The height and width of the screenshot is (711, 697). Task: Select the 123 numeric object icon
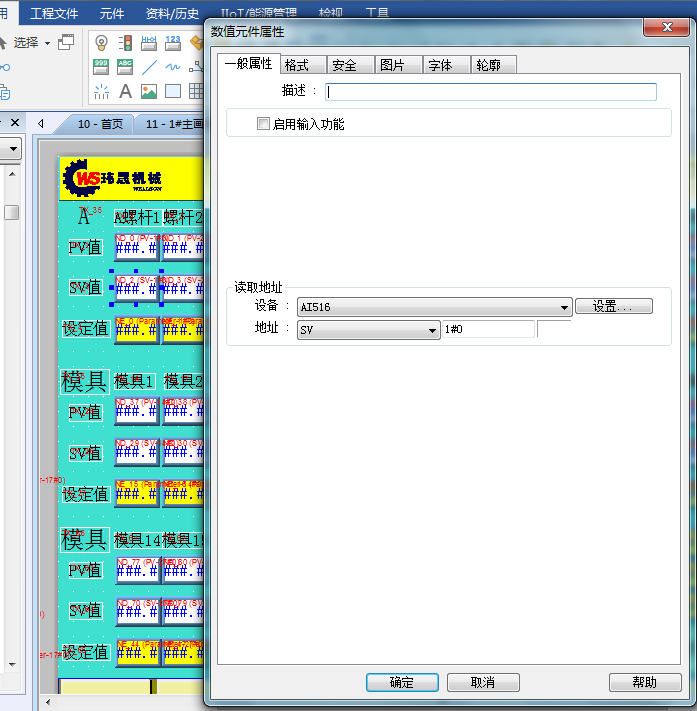coord(173,43)
